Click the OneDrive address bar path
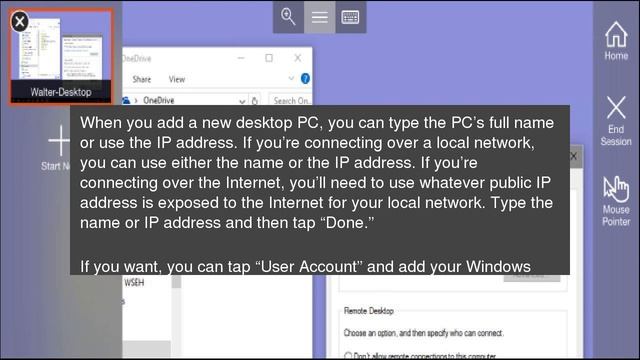This screenshot has width=640, height=360. (x=158, y=100)
